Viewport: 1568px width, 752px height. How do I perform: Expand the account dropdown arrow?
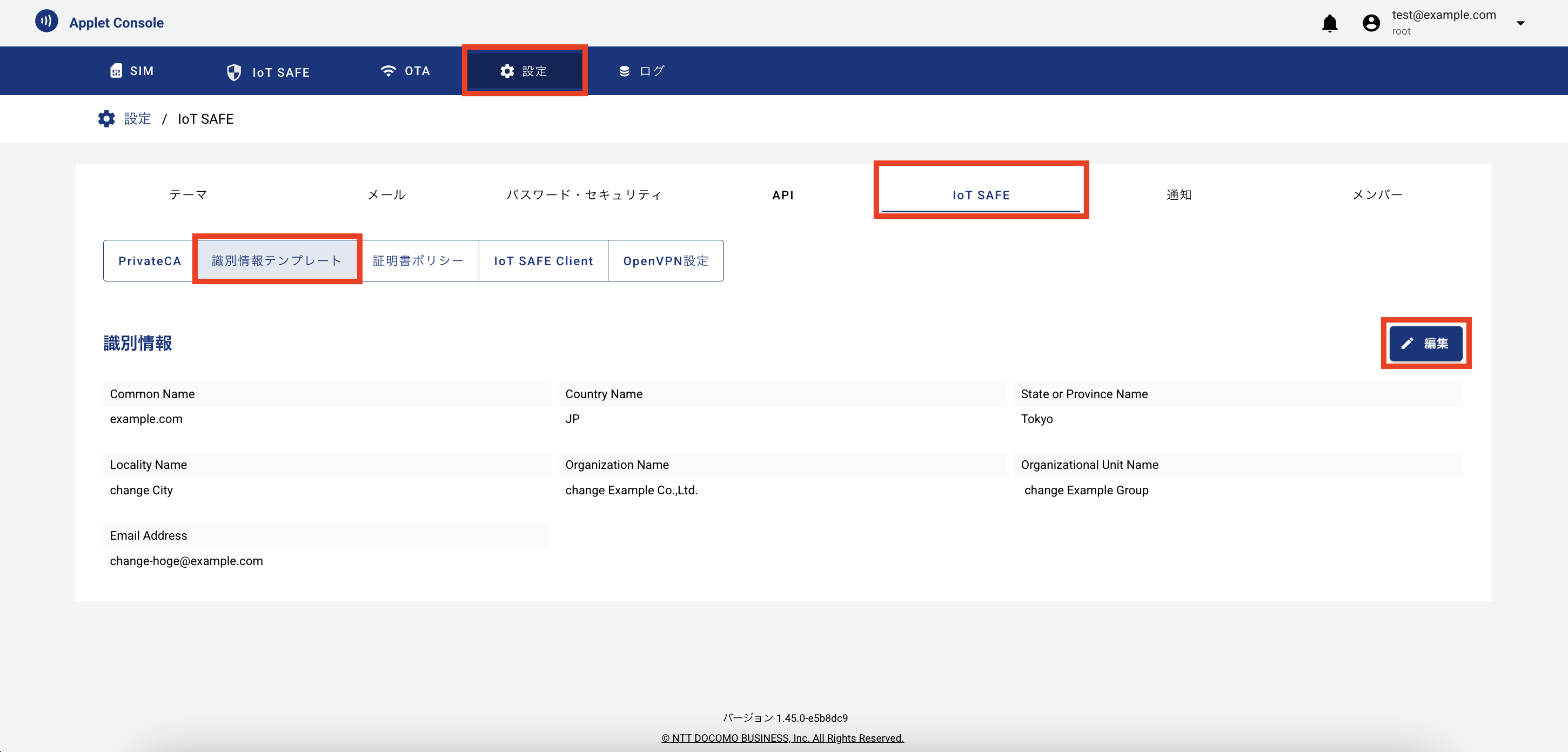coord(1520,23)
